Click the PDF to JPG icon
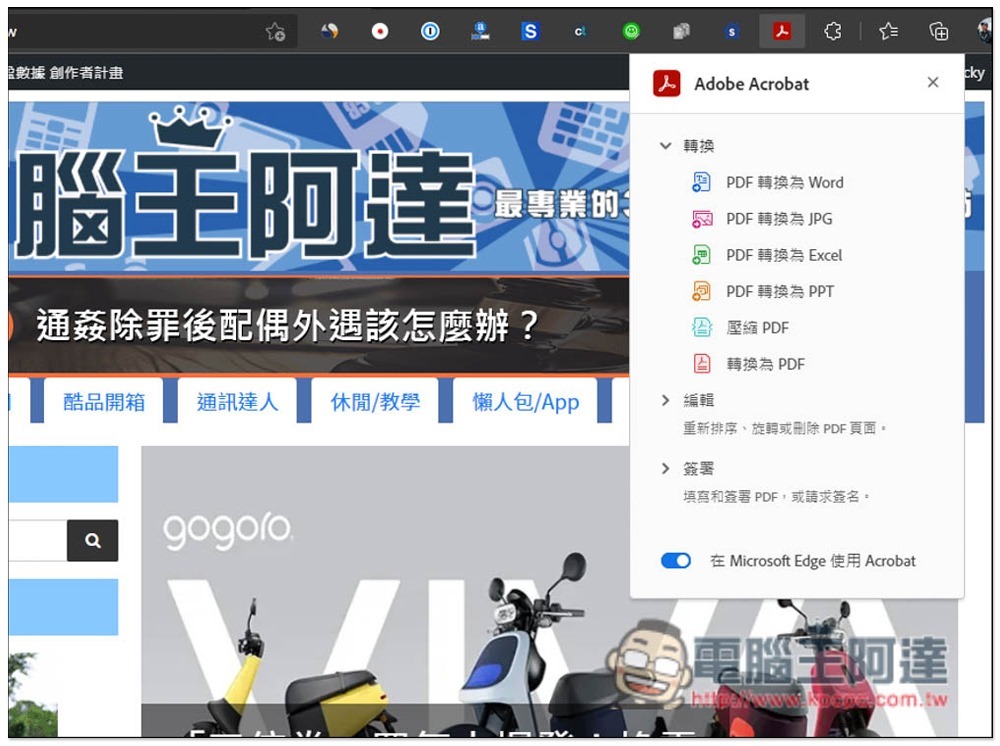 tap(702, 219)
